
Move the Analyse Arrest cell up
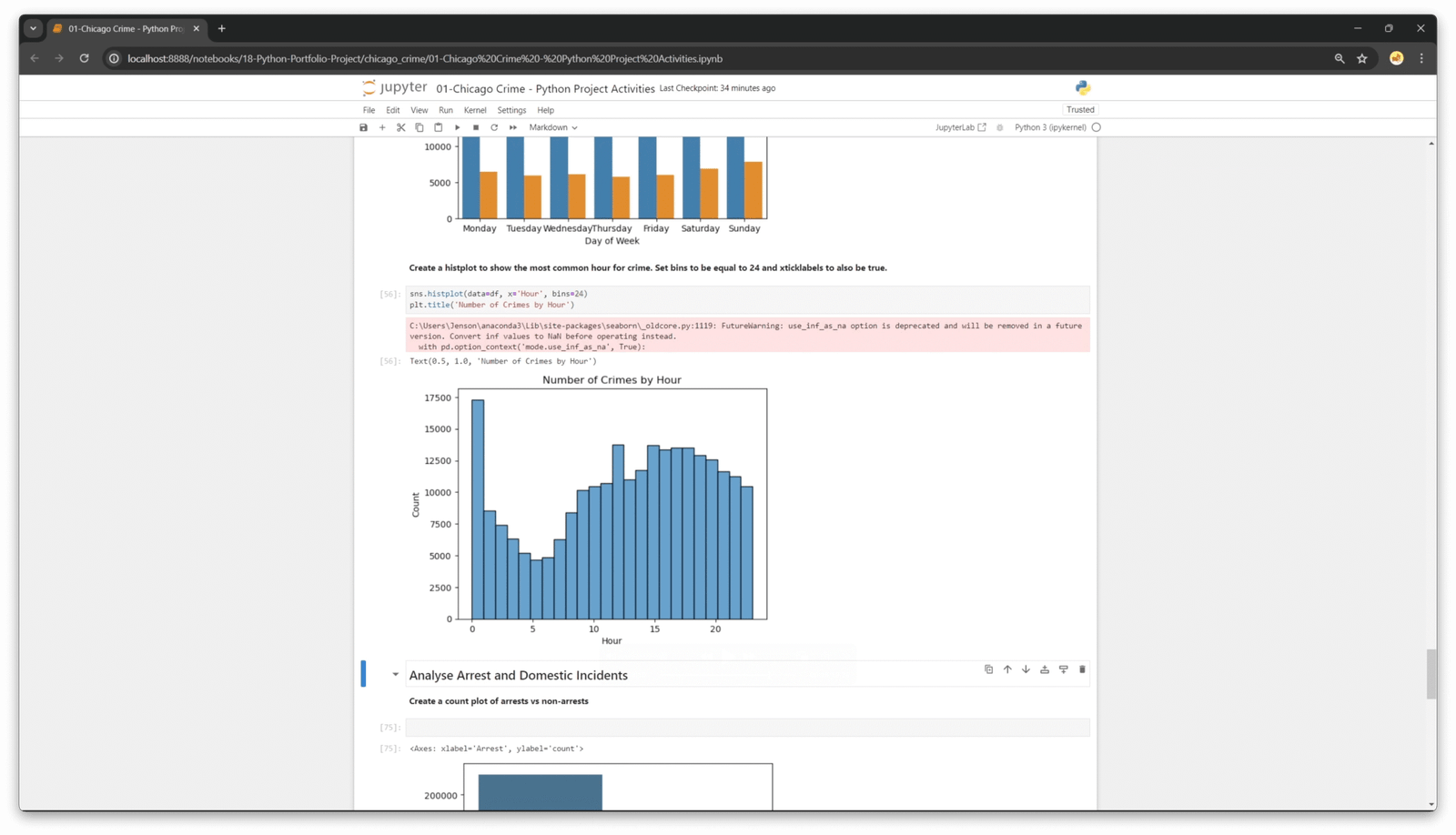[x=1007, y=669]
